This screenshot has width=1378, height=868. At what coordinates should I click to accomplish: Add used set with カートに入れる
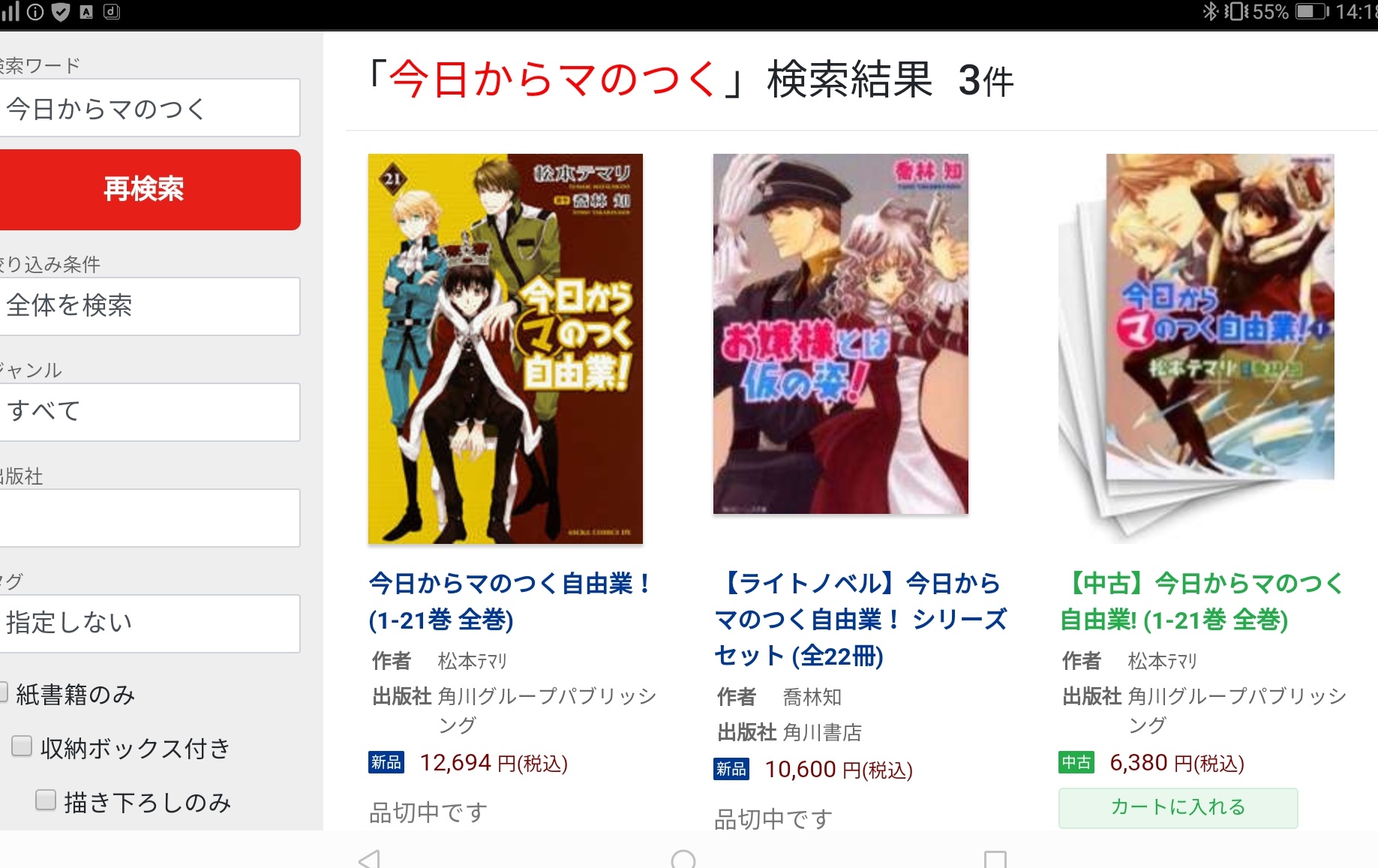[x=1178, y=807]
